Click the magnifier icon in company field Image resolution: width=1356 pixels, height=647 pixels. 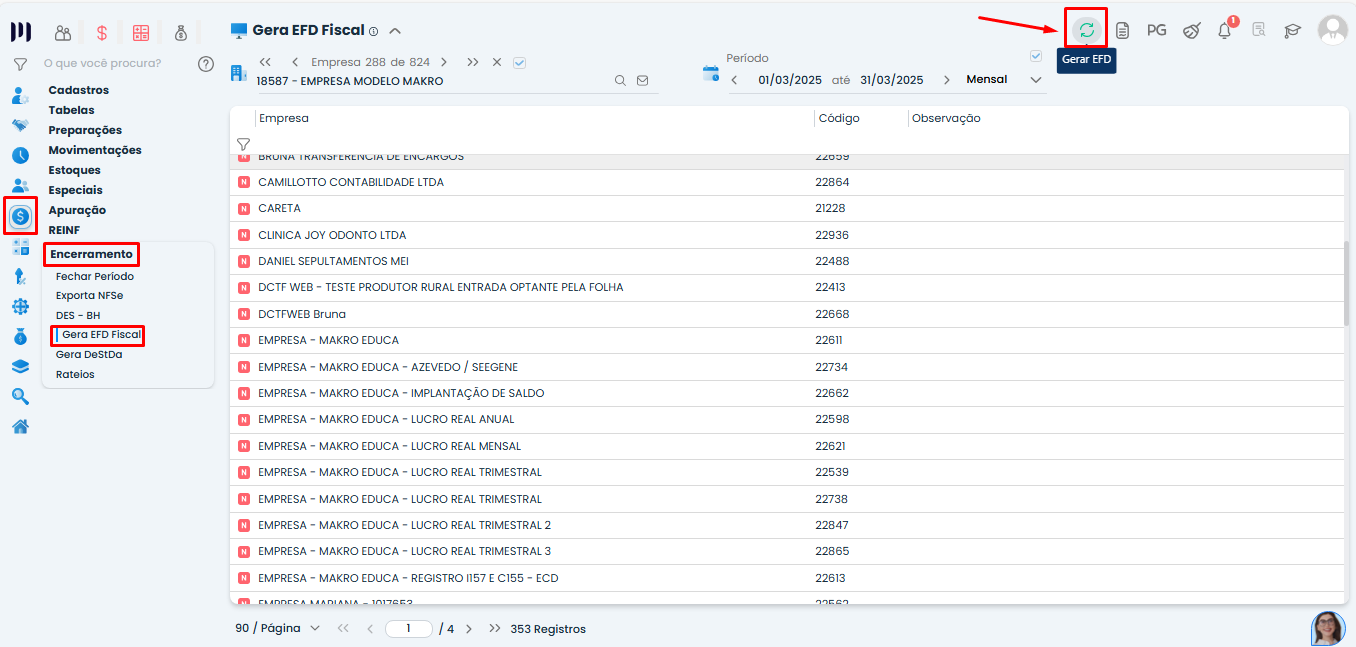620,81
